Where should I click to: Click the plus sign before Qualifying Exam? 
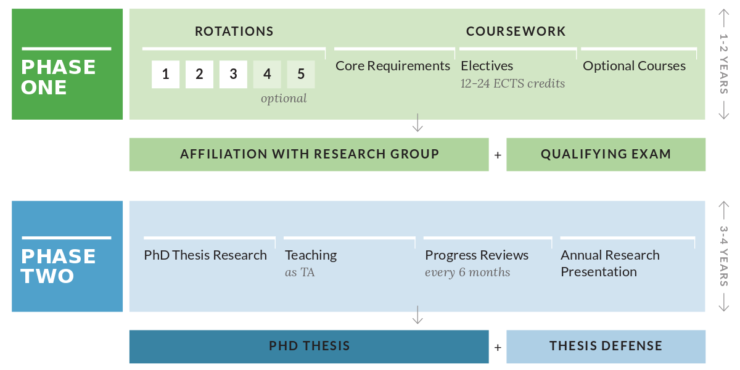click(497, 154)
